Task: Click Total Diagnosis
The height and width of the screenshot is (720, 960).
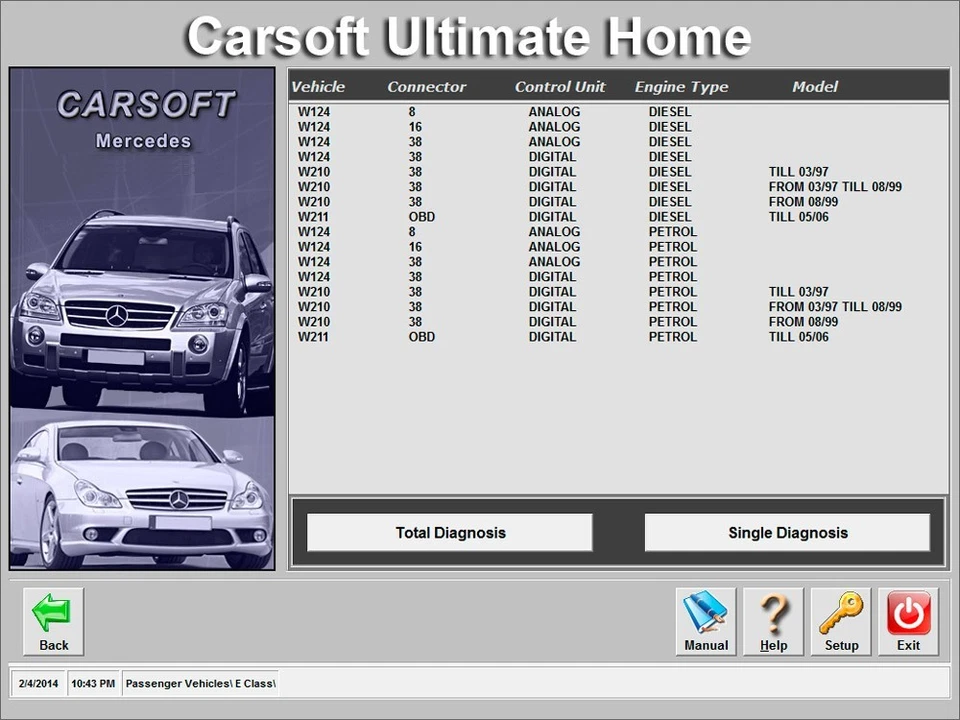Action: coord(449,532)
